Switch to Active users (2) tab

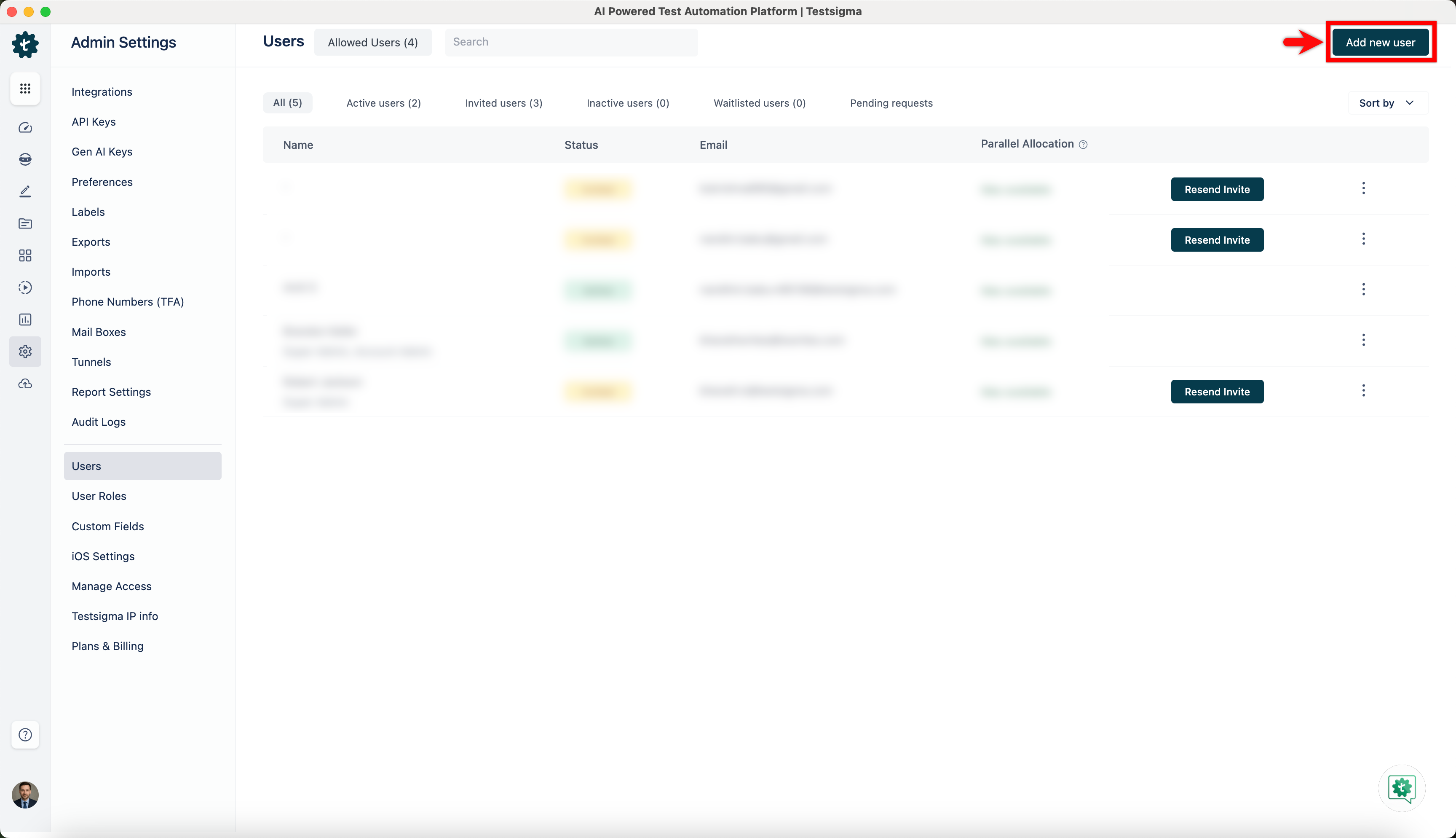click(x=383, y=103)
